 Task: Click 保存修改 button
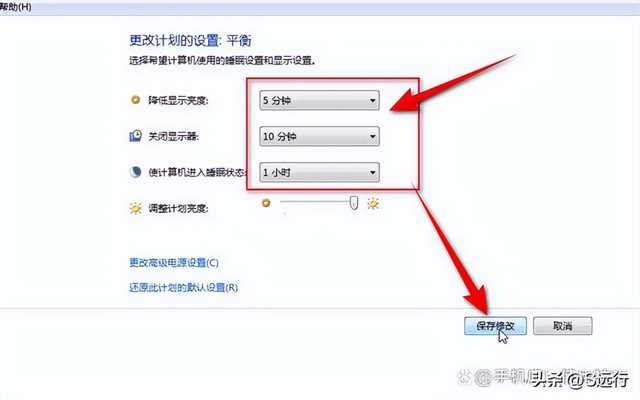pyautogui.click(x=495, y=326)
